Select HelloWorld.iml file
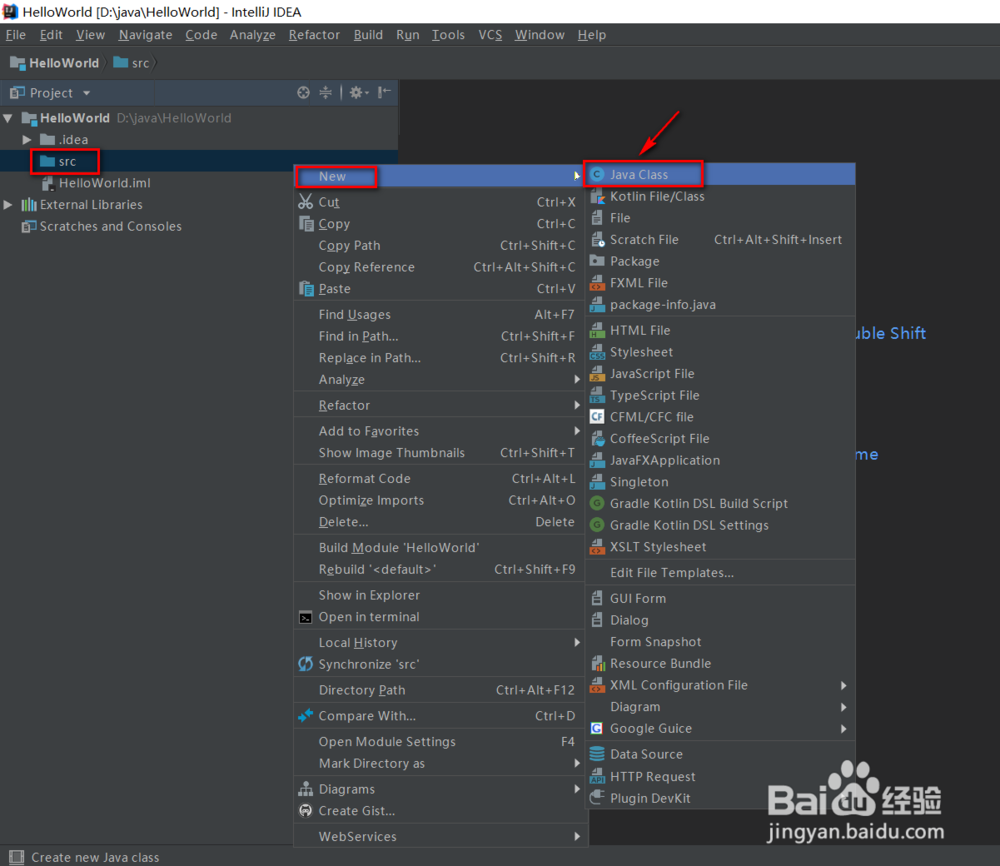The height and width of the screenshot is (866, 1000). pos(199,183)
